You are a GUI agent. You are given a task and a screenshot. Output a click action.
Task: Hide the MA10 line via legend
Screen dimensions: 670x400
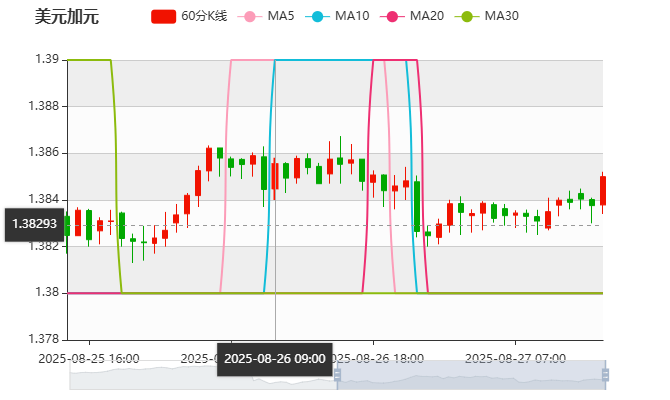[x=337, y=16]
